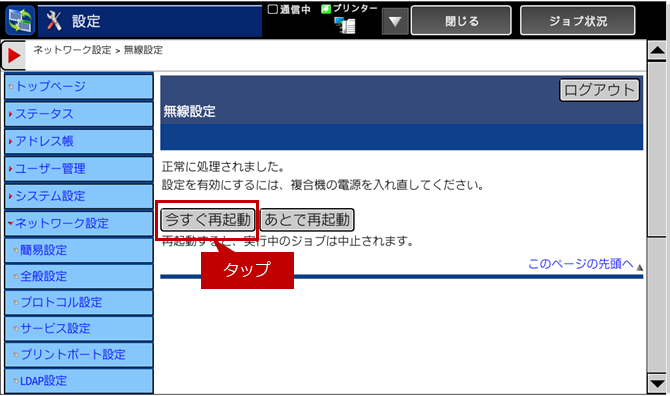
Task: Tap あとで再起動 to reboot later
Action: tap(307, 220)
